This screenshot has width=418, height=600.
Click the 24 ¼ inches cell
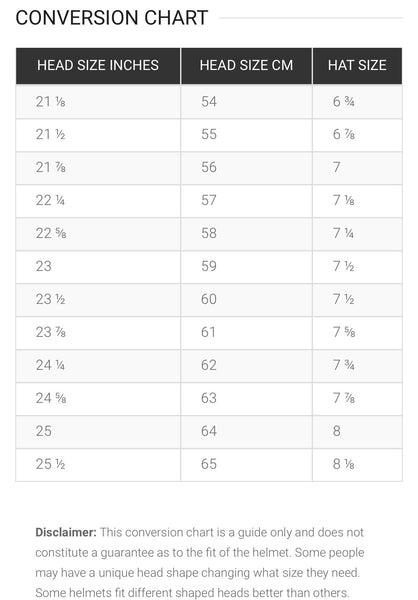point(98,365)
